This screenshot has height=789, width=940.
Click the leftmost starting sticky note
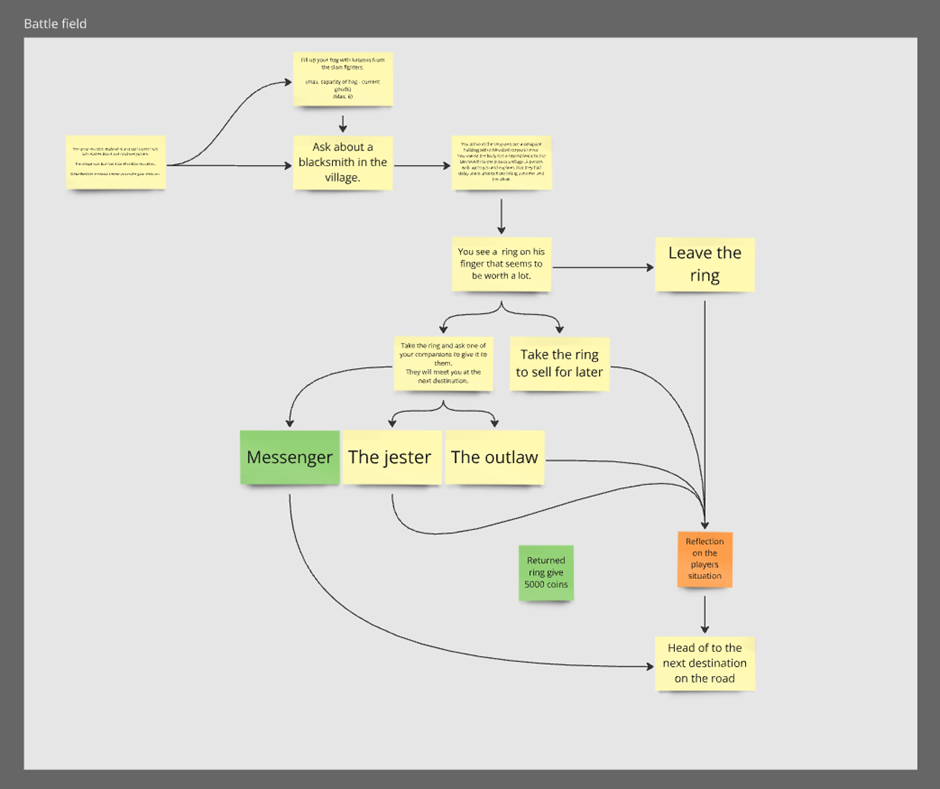coord(116,162)
